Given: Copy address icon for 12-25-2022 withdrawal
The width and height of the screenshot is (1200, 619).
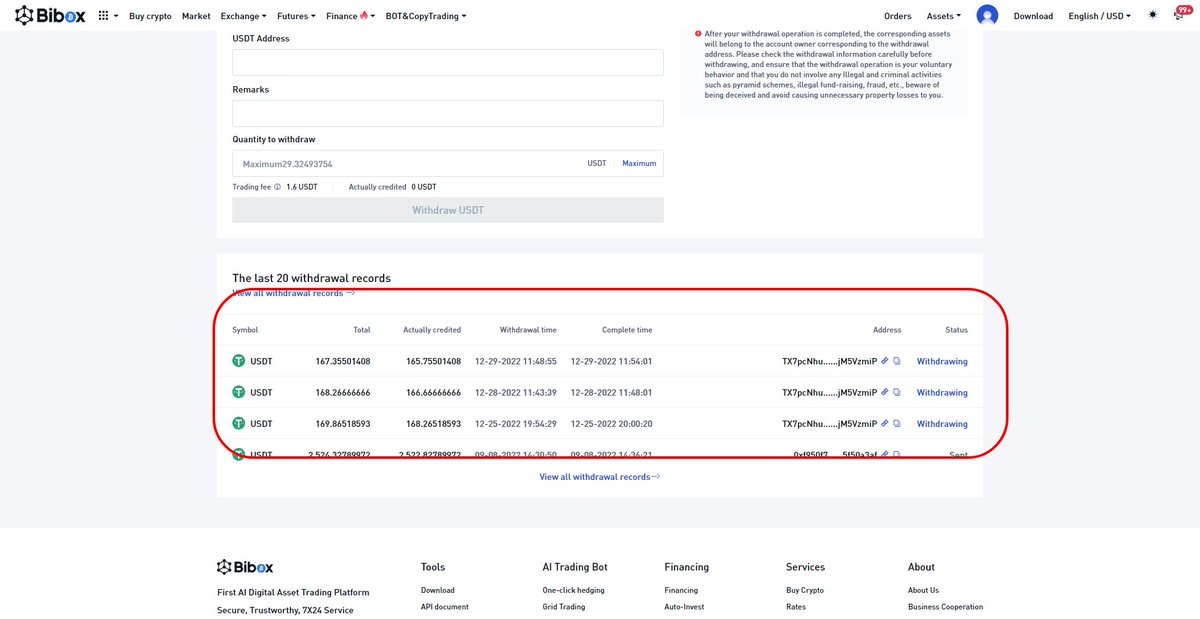Looking at the screenshot, I should (897, 423).
